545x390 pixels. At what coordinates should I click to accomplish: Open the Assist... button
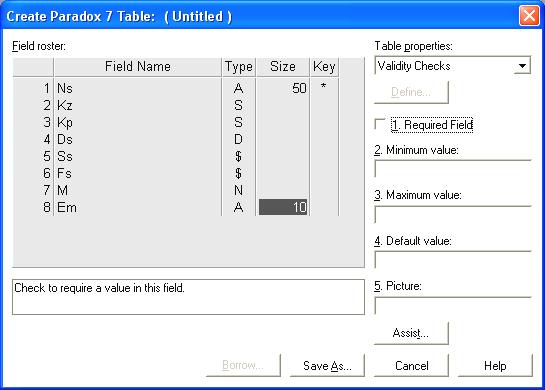pyautogui.click(x=411, y=333)
